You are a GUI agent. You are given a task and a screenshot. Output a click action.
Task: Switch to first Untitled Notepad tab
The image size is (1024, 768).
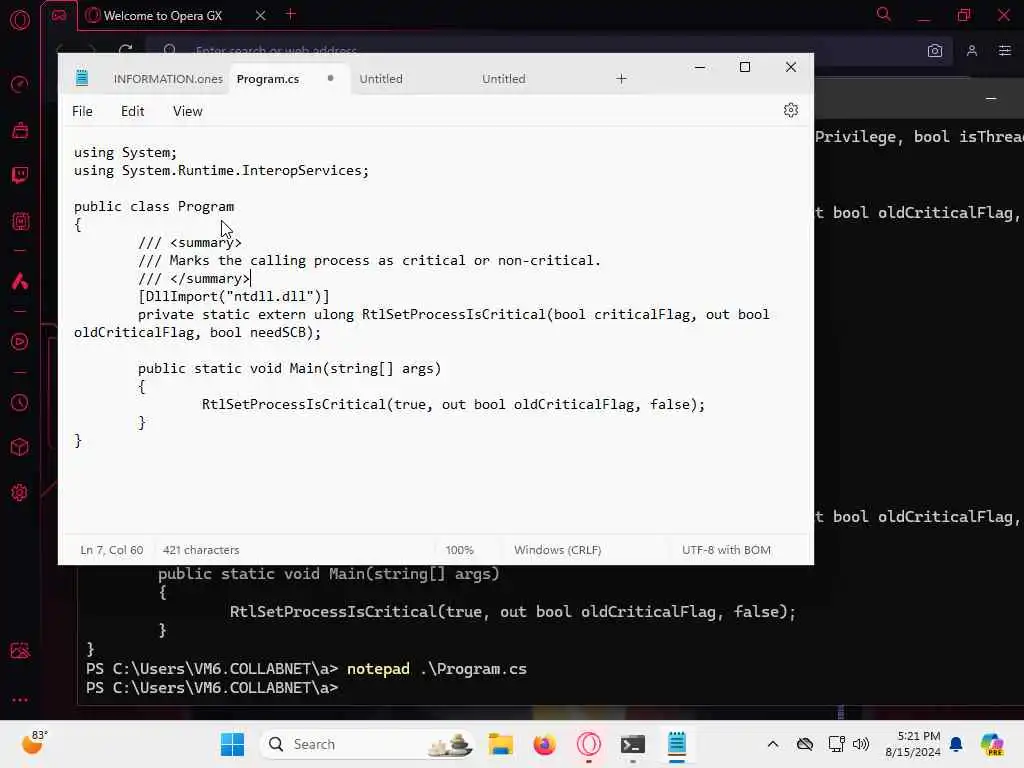pos(381,79)
